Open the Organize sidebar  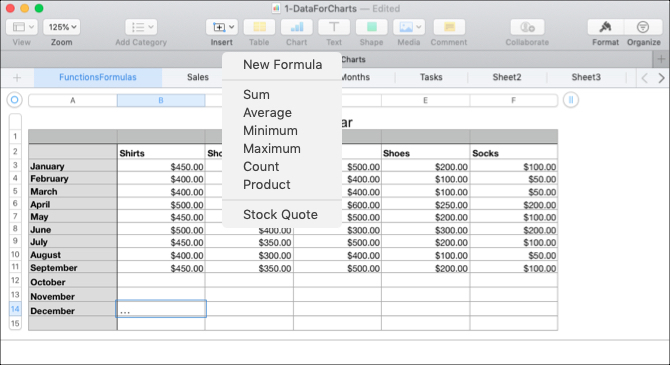coord(643,27)
